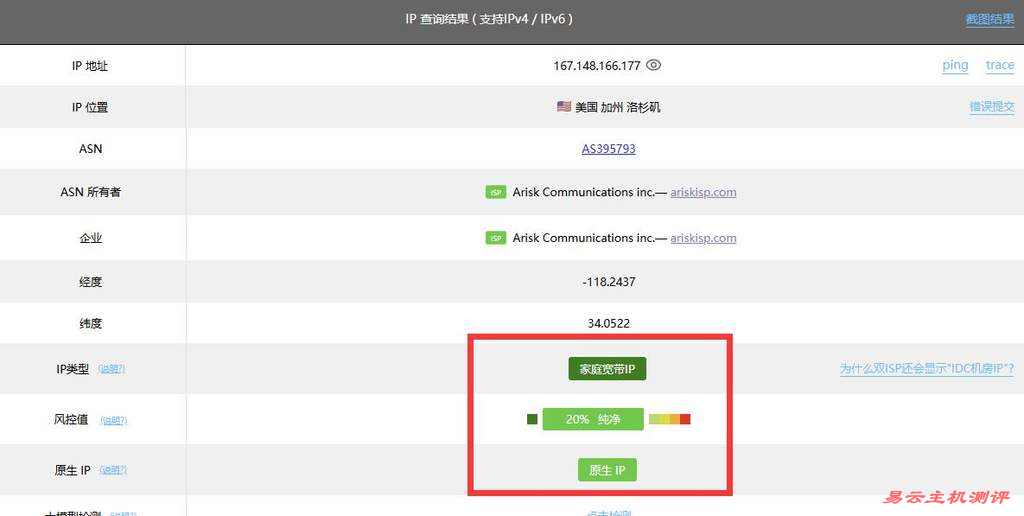Click the ASN 所有者 row label
This screenshot has height=516, width=1024.
click(x=91, y=192)
